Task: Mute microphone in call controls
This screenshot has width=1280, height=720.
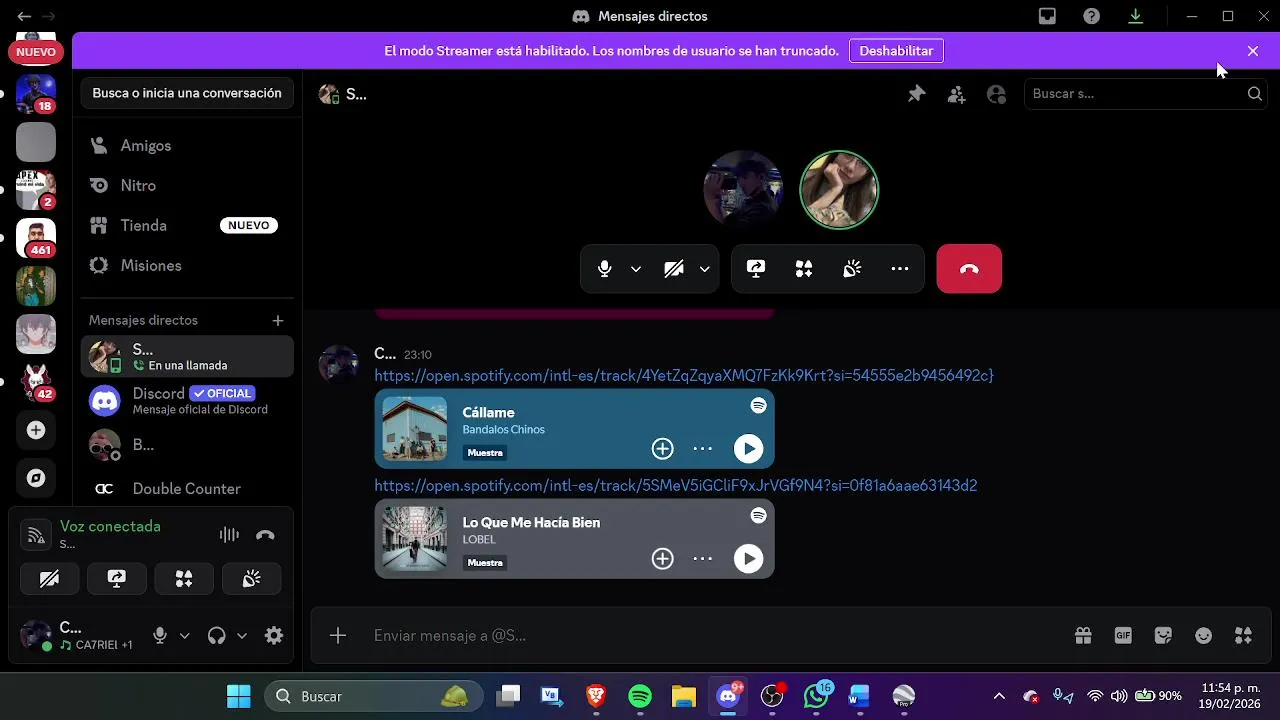Action: pyautogui.click(x=604, y=269)
